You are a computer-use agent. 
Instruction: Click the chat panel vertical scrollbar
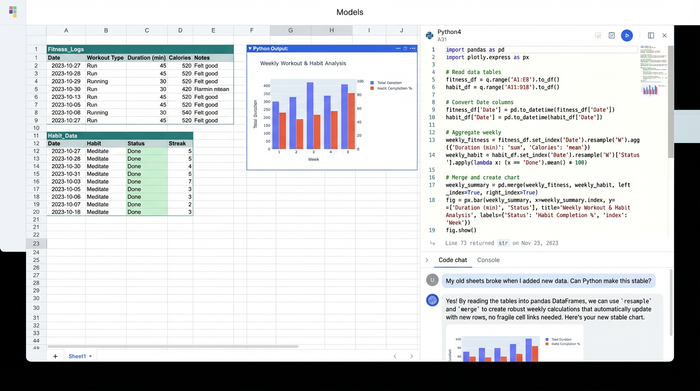(671, 303)
